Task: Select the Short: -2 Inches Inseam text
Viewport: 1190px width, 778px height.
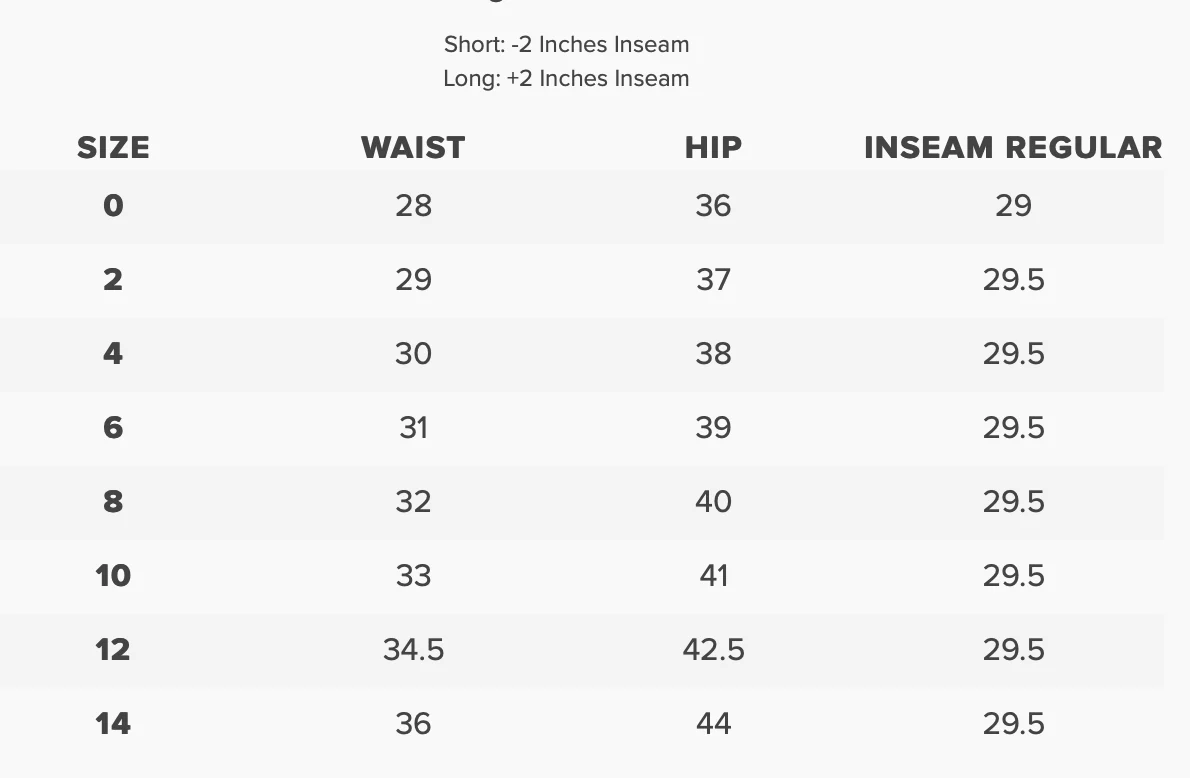Action: click(x=566, y=45)
